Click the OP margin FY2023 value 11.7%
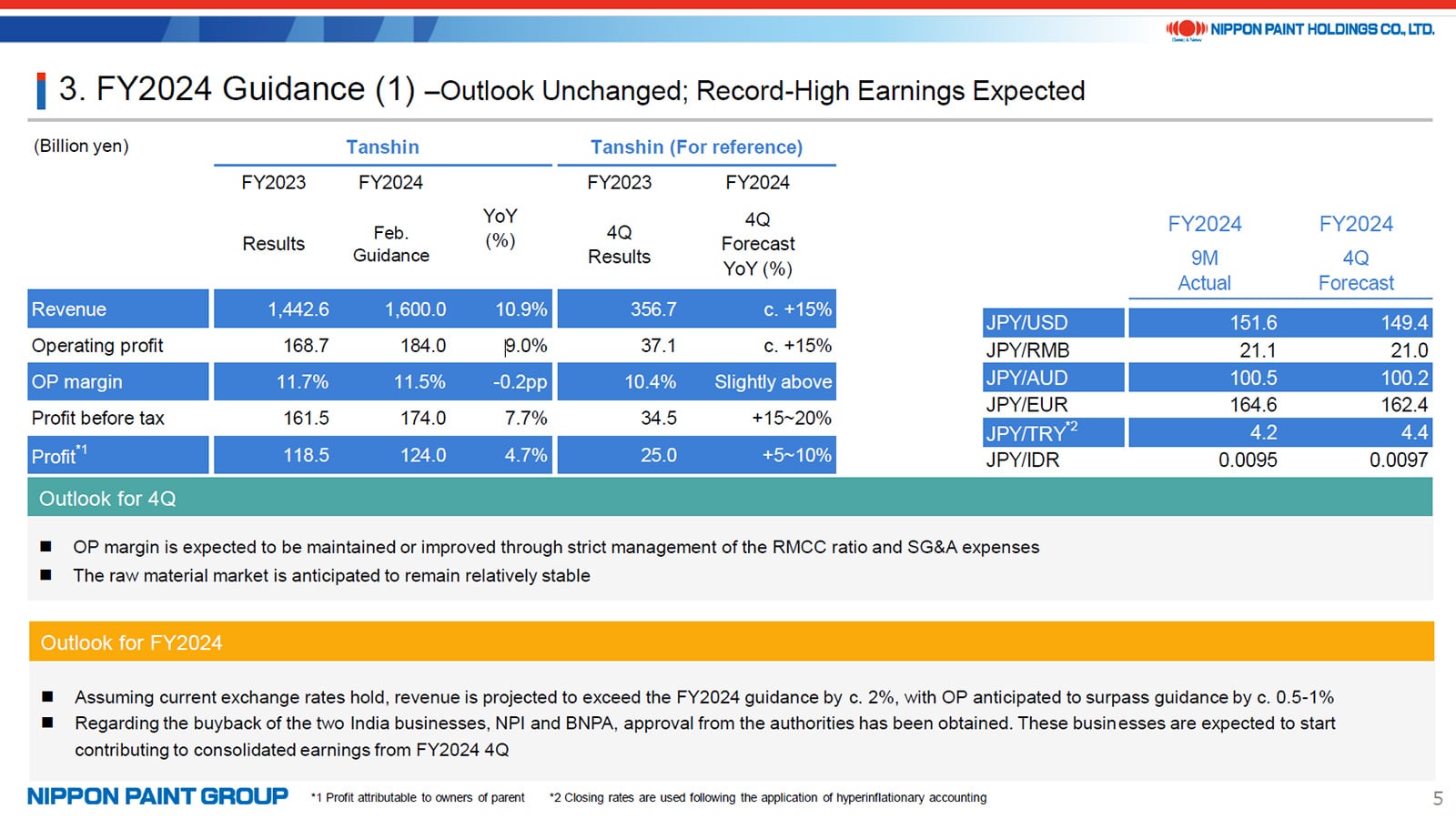Screen dimensions: 1456x819 (302, 382)
